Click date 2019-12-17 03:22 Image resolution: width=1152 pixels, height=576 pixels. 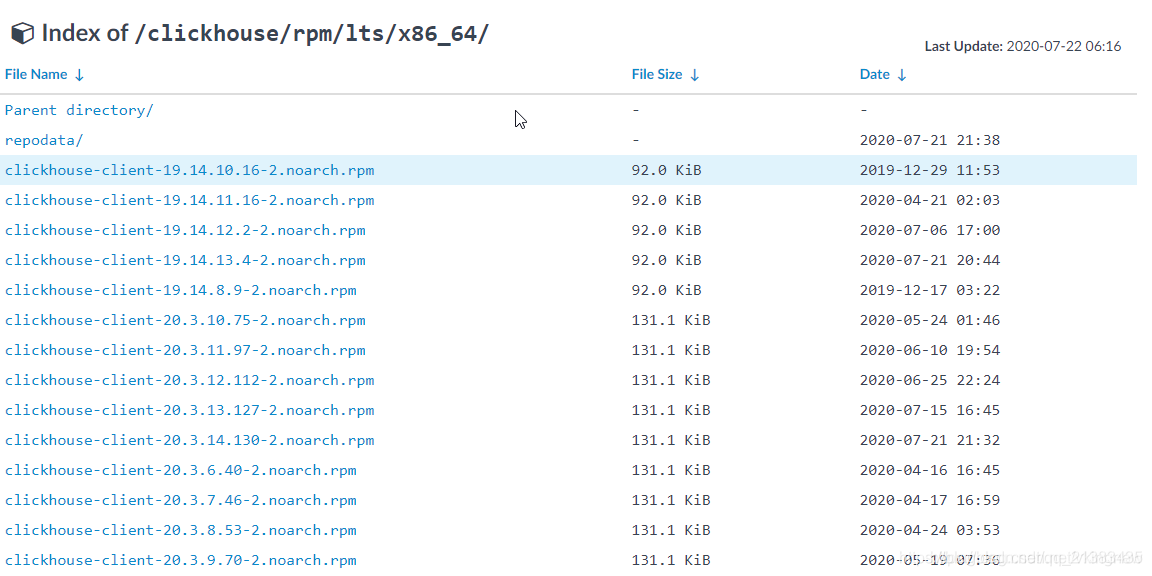click(930, 290)
